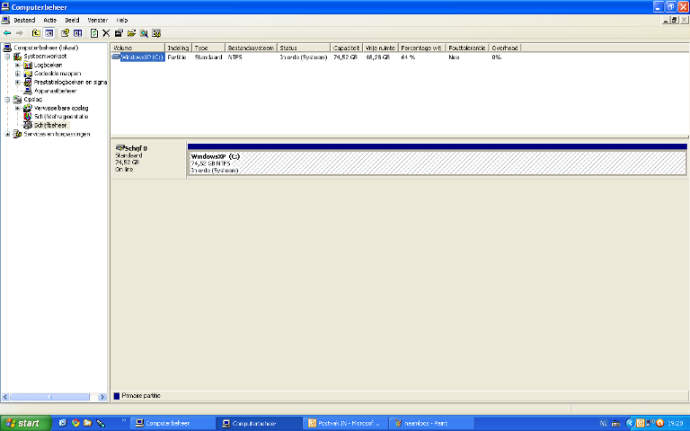This screenshot has height=431, width=690.
Task: Click the Fouttolerantie column header
Action: click(x=467, y=48)
